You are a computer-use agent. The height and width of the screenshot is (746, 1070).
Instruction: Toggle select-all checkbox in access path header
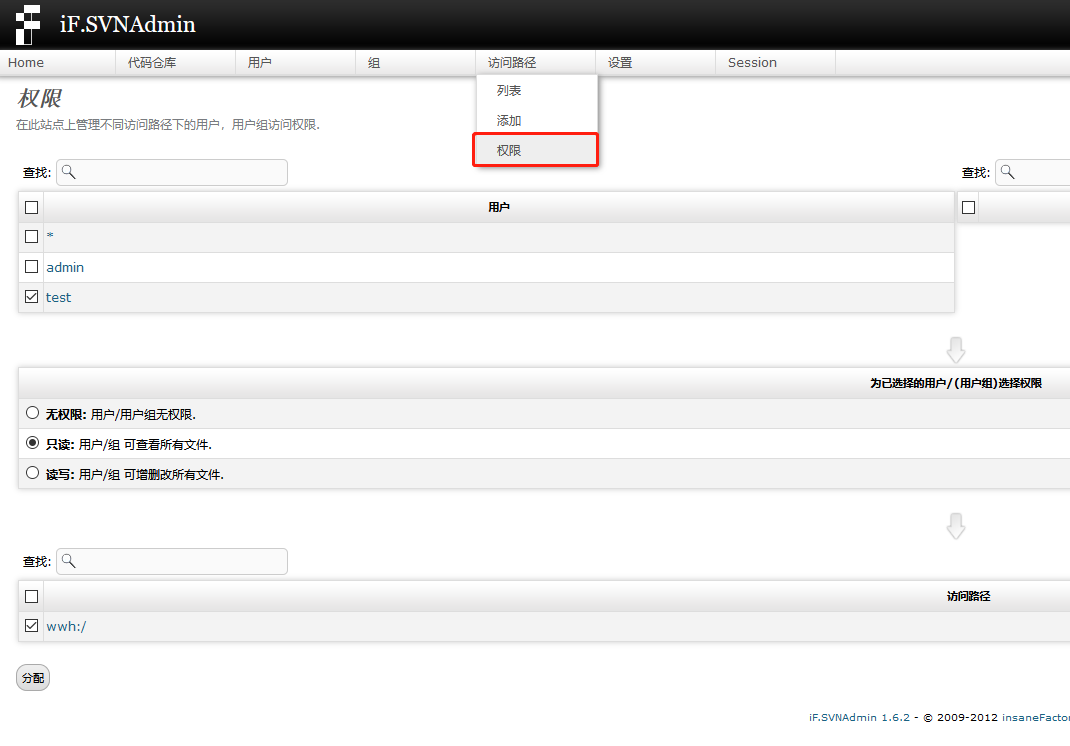point(31,596)
